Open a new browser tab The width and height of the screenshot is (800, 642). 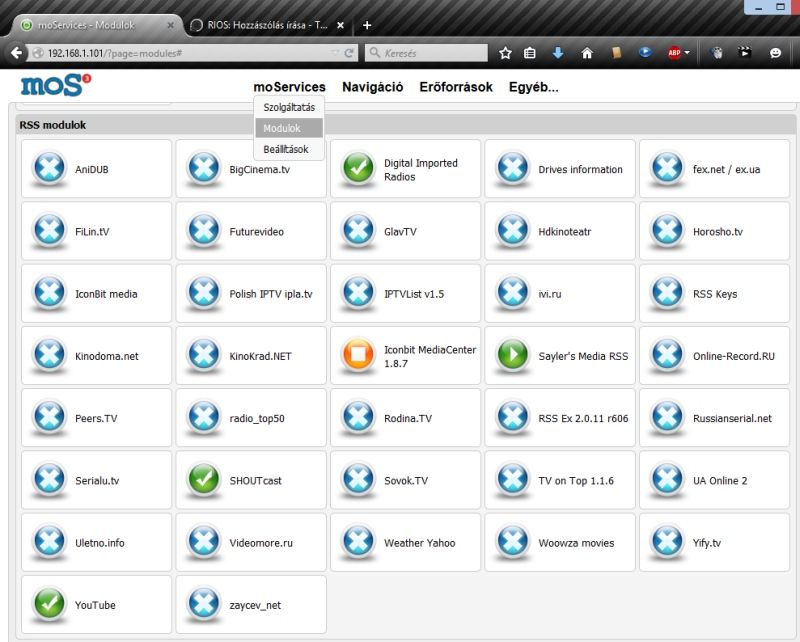click(x=367, y=25)
